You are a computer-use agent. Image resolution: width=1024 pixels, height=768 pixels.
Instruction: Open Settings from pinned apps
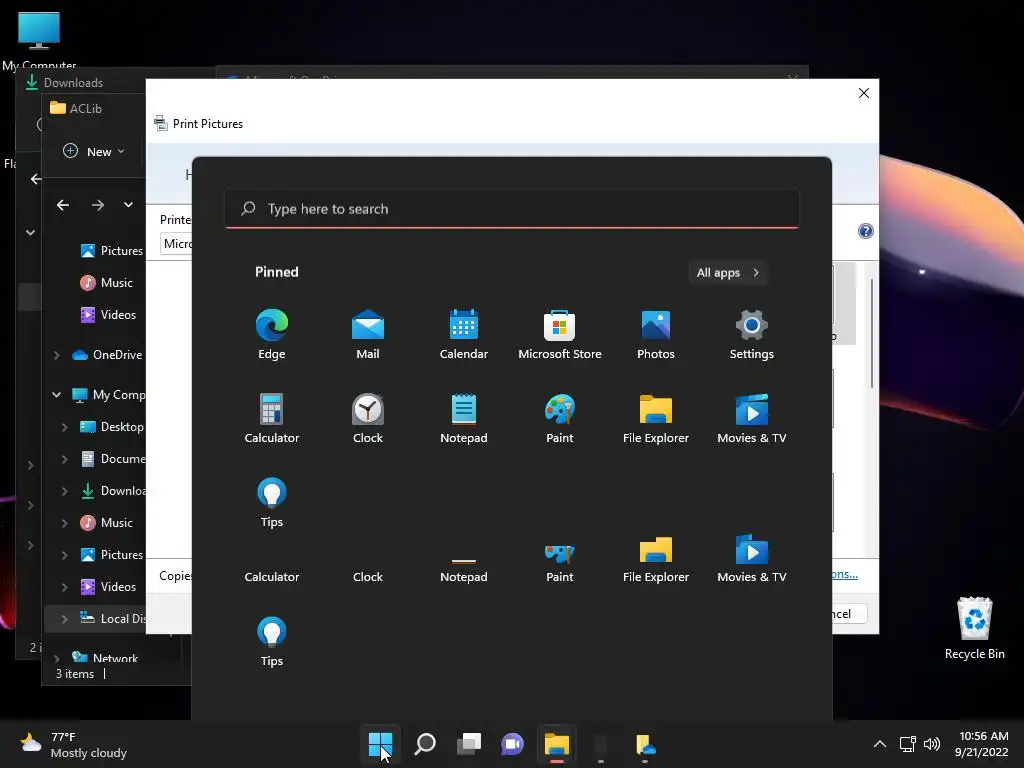coord(752,334)
